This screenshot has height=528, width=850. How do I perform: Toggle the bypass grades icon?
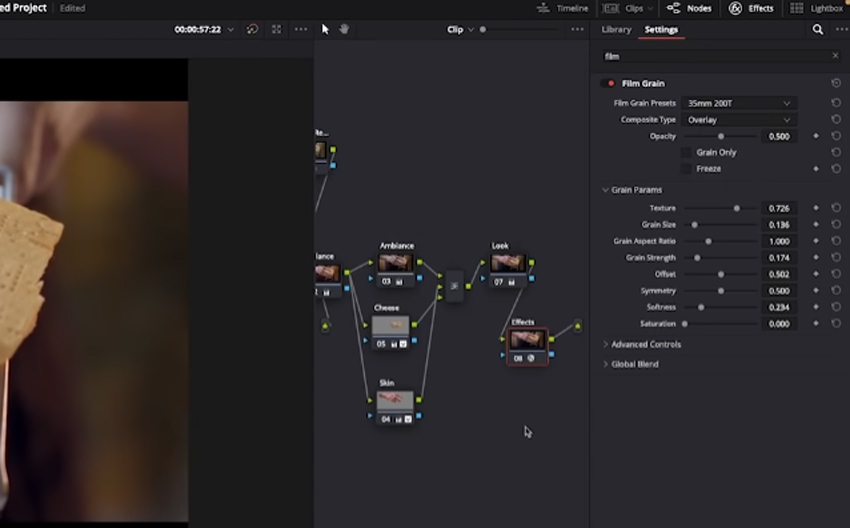[252, 29]
